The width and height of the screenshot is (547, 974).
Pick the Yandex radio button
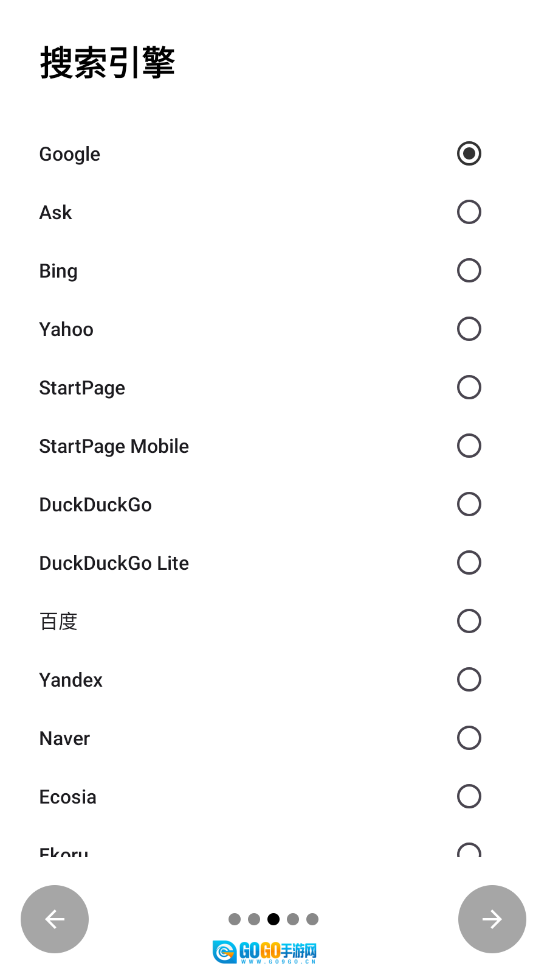click(x=469, y=679)
